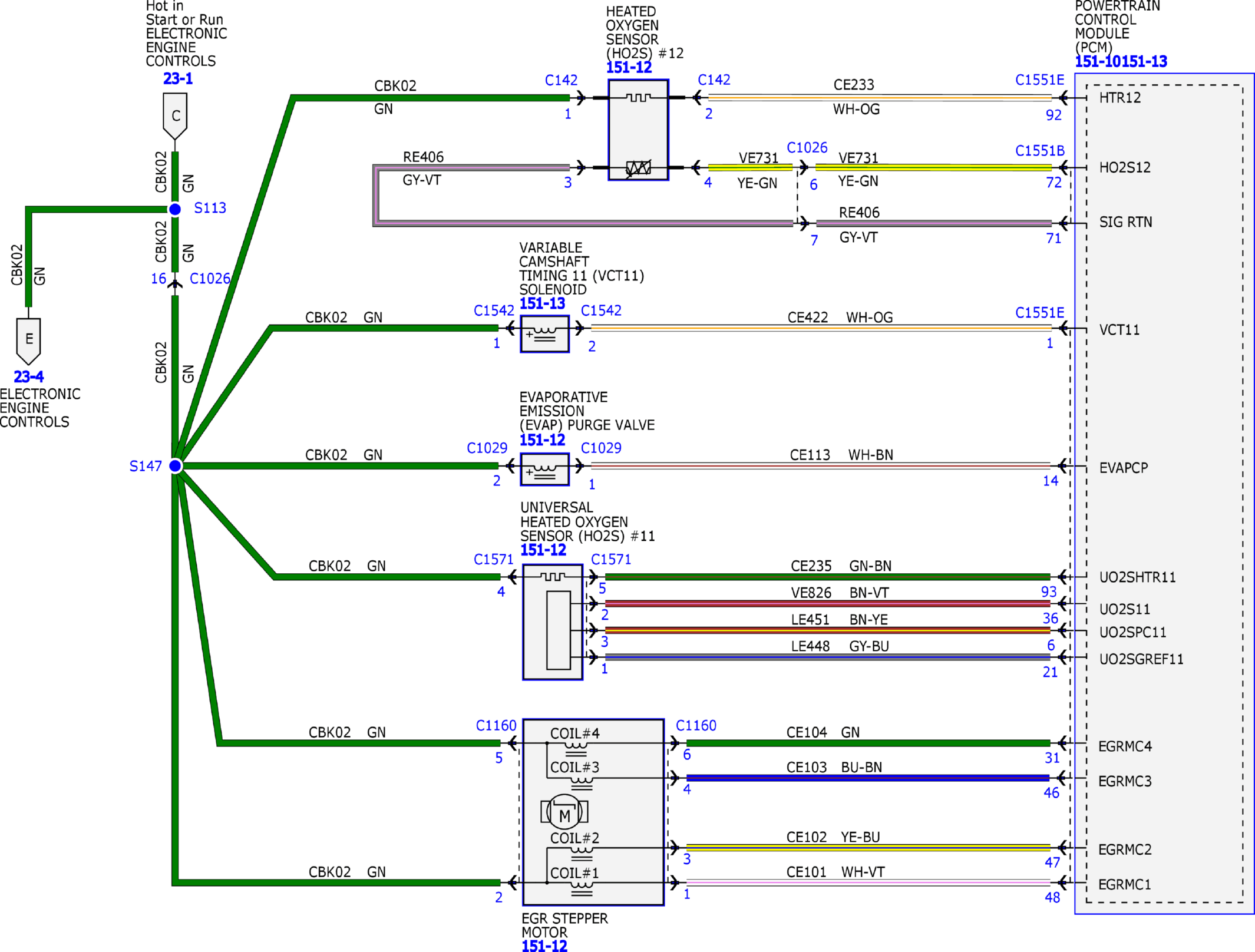The width and height of the screenshot is (1255, 952).
Task: Click the heater element symbol in HO2S #12
Action: click(638, 97)
